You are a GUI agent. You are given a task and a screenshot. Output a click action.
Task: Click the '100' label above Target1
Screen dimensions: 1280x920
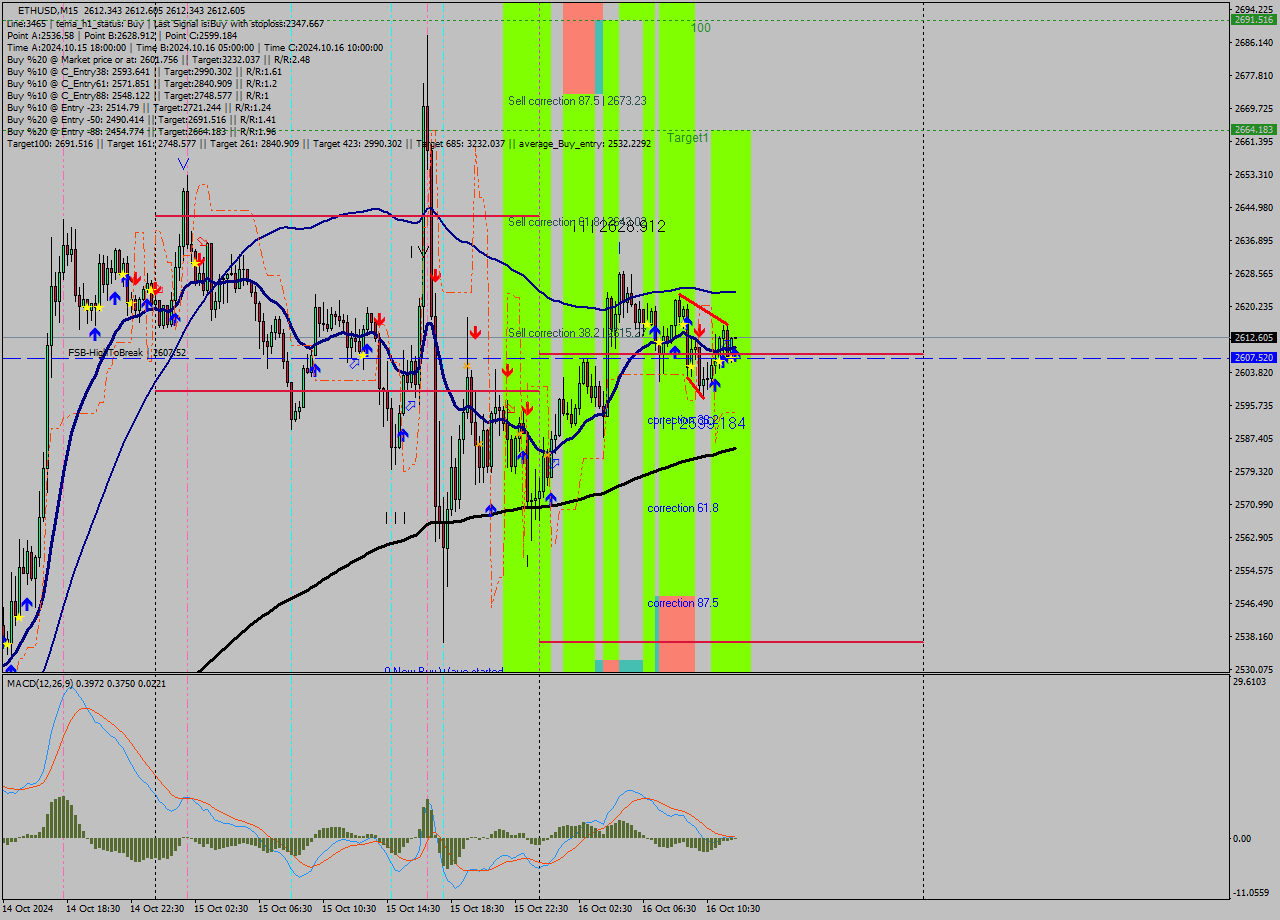(x=701, y=28)
